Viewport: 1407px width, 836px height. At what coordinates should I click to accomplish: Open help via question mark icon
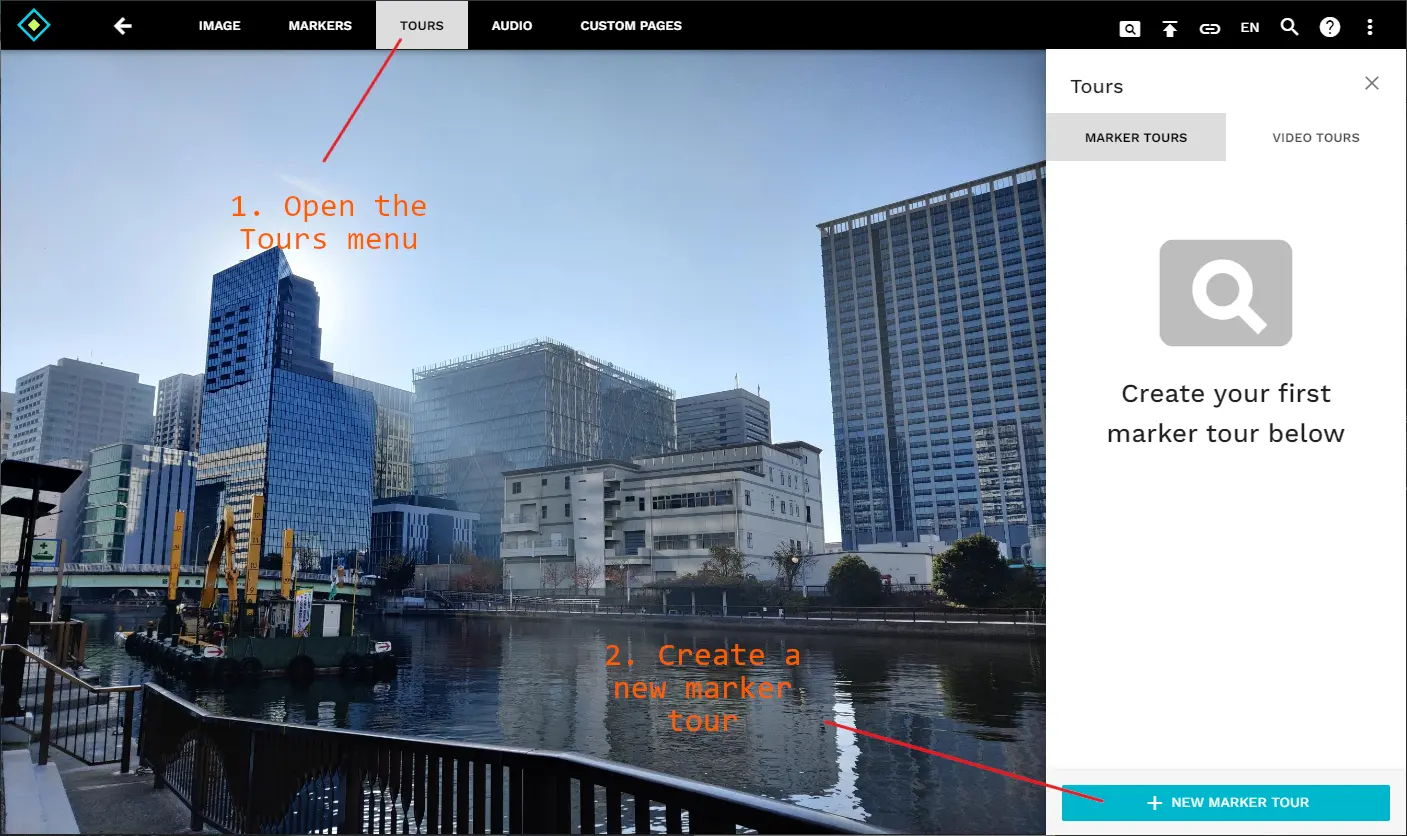(1329, 27)
